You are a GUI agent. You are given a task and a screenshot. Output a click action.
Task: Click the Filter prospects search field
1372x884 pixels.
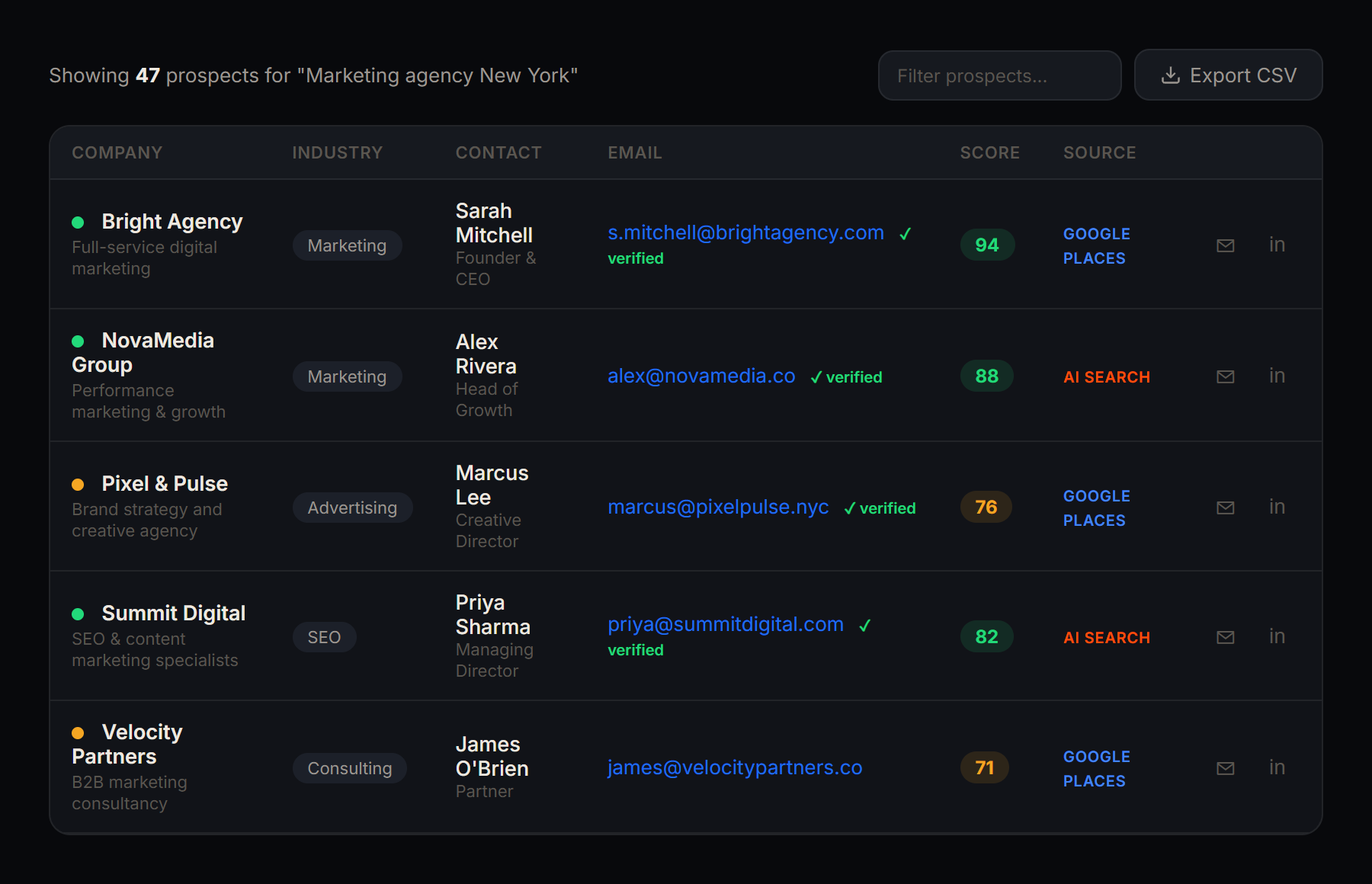(999, 75)
